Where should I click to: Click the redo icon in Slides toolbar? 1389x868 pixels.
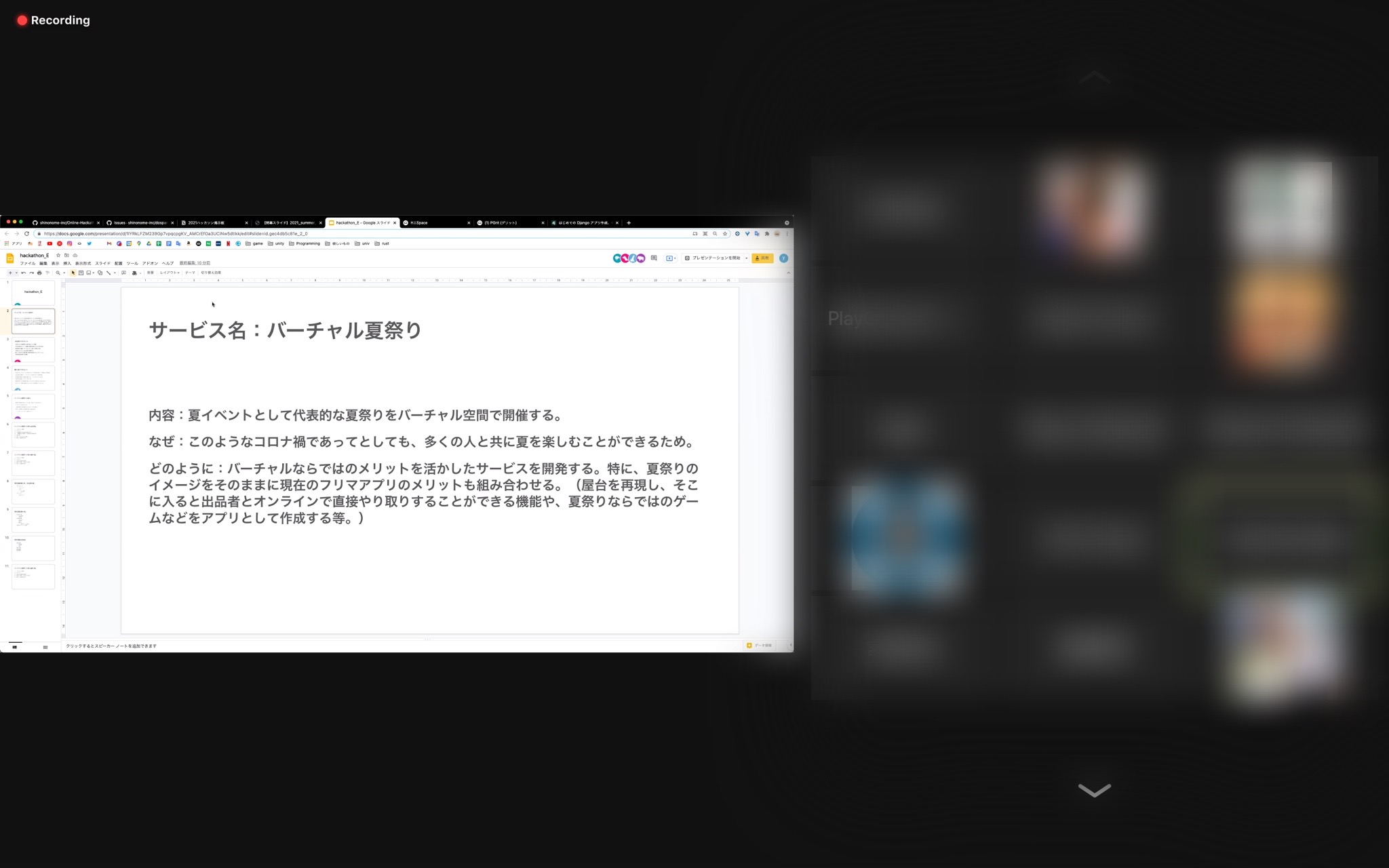[x=31, y=273]
